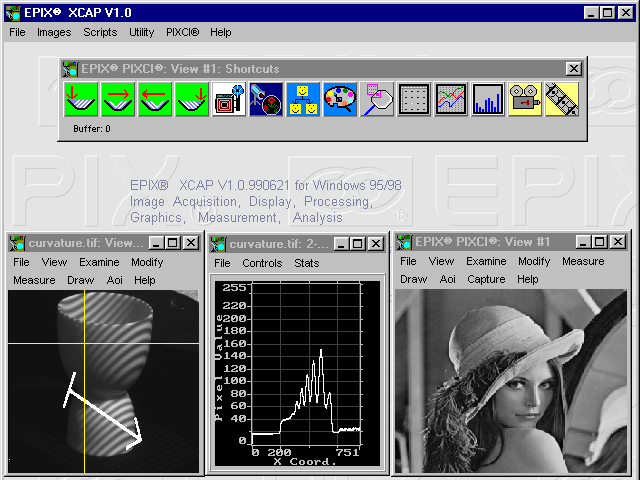Open Stats menu in the plot window
The image size is (640, 480).
[x=307, y=263]
